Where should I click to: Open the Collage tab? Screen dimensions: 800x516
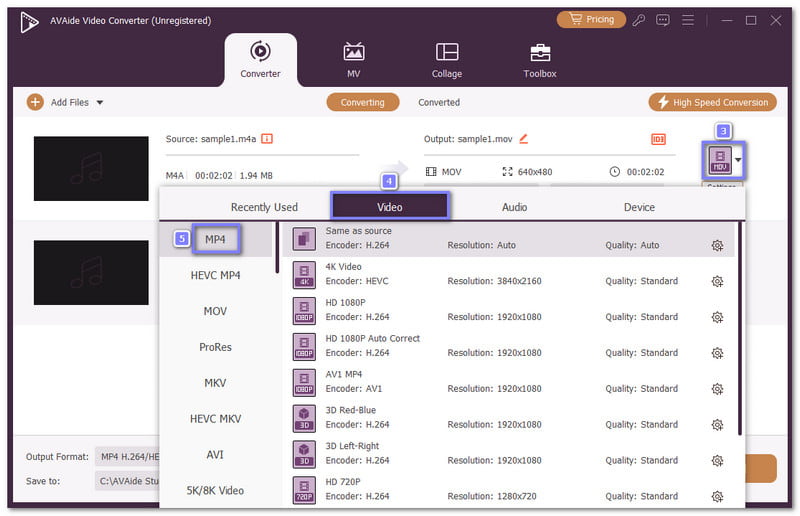pyautogui.click(x=447, y=60)
